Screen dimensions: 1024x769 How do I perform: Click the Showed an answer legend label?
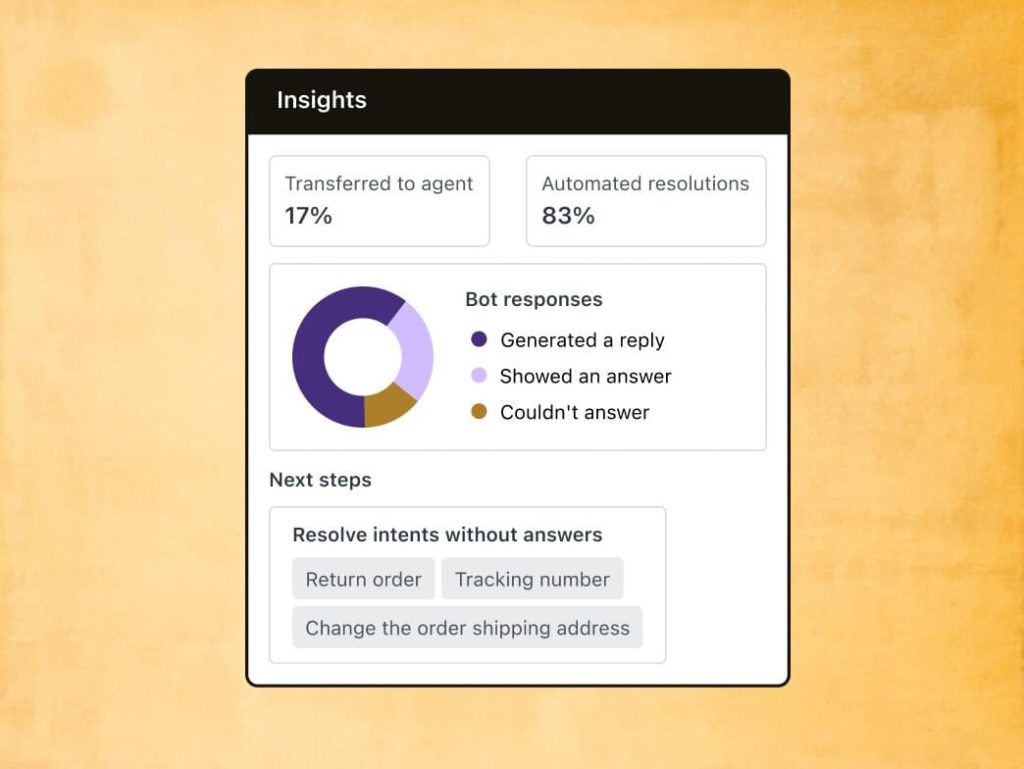(585, 376)
